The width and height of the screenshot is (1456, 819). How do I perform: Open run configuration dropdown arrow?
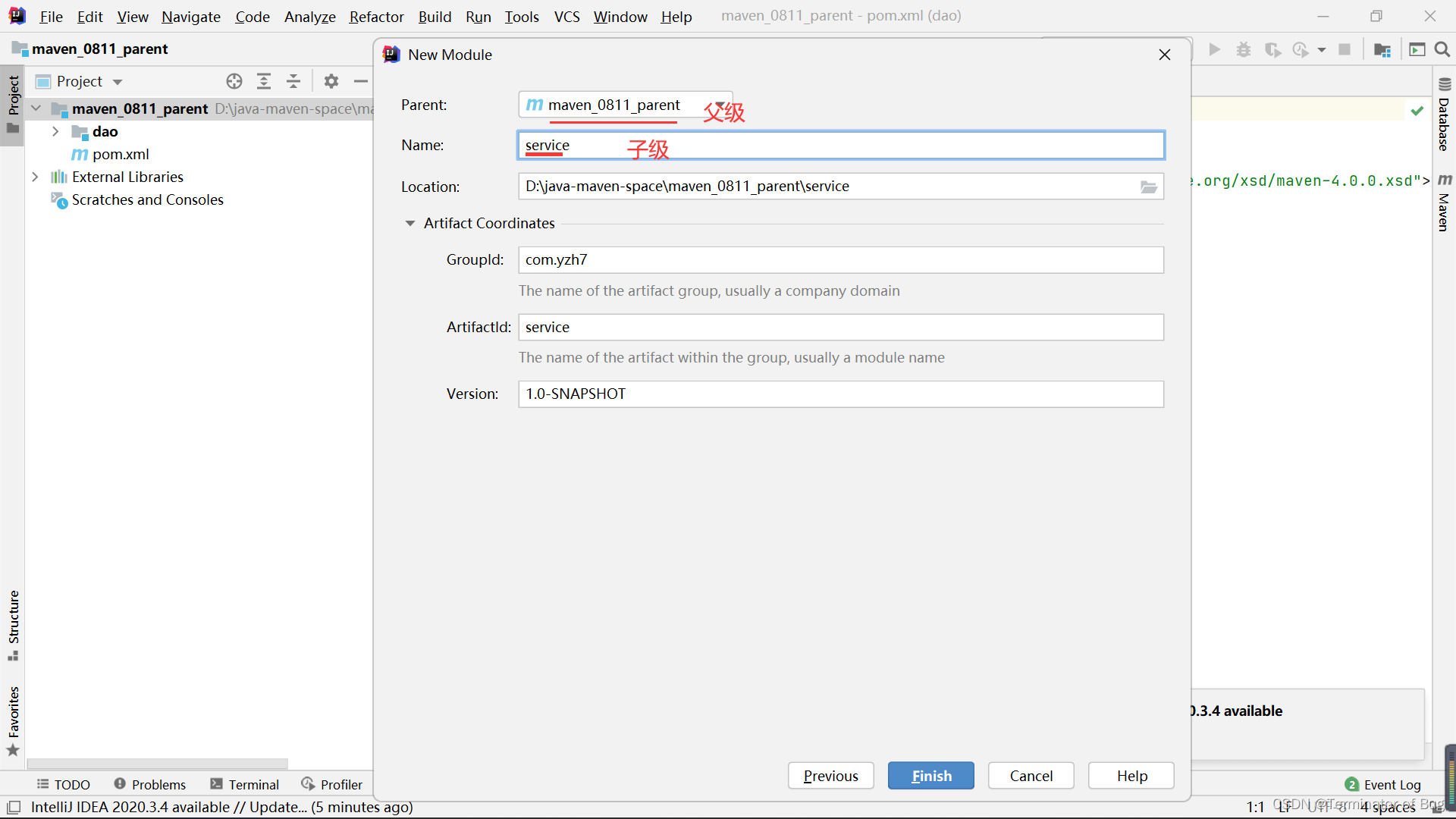1322,50
